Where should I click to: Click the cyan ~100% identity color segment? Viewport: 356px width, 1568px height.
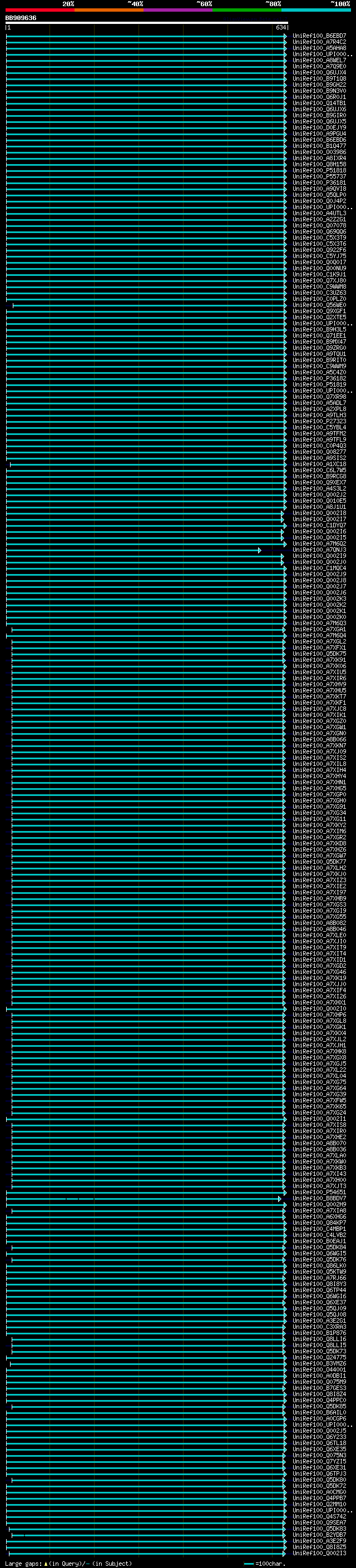point(316,10)
